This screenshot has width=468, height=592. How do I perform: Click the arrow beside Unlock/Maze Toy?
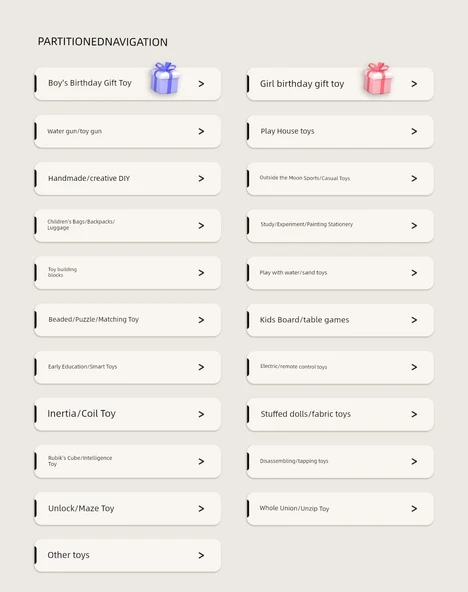[x=201, y=509]
